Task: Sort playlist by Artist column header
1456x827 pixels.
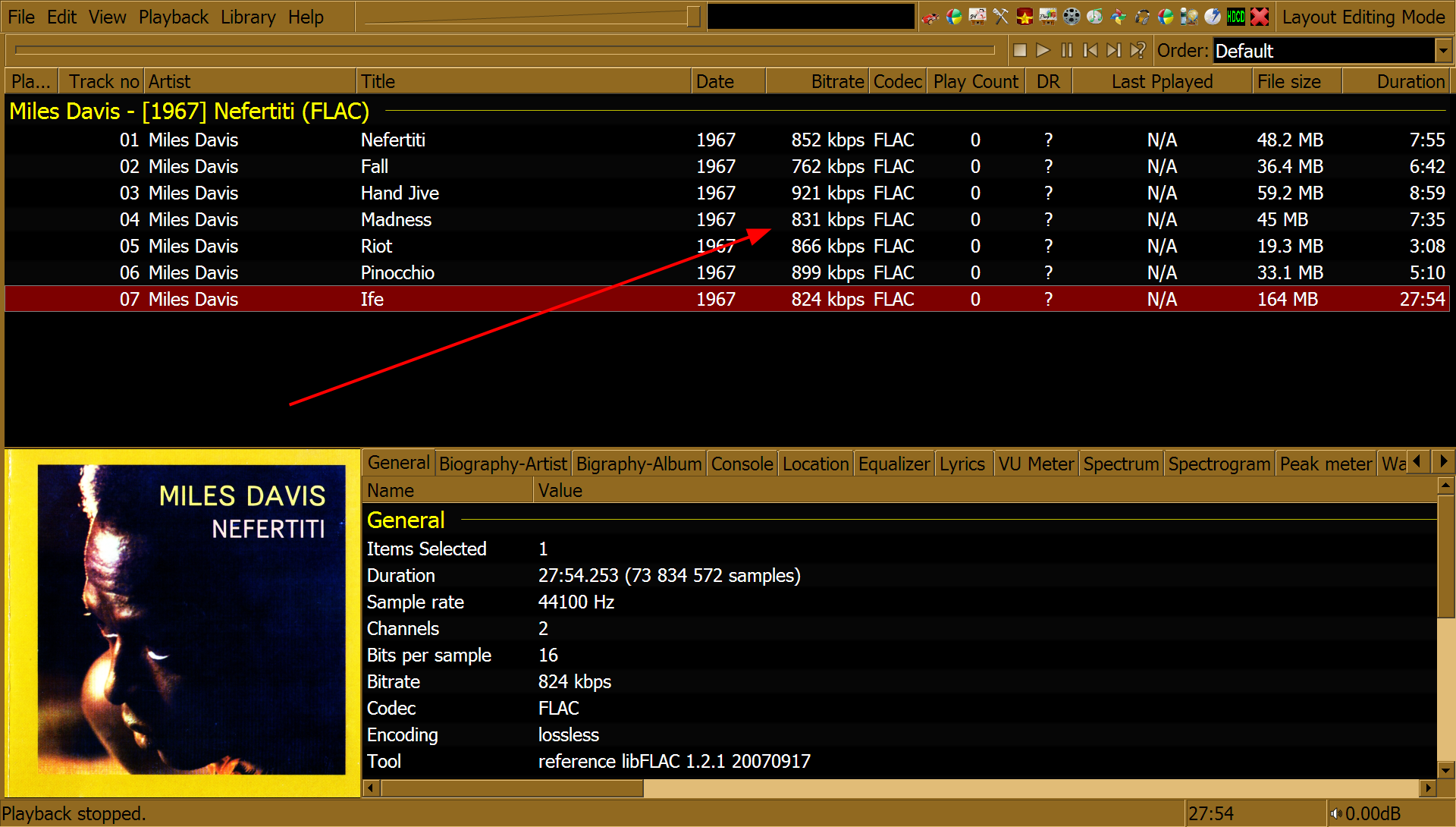Action: [249, 81]
